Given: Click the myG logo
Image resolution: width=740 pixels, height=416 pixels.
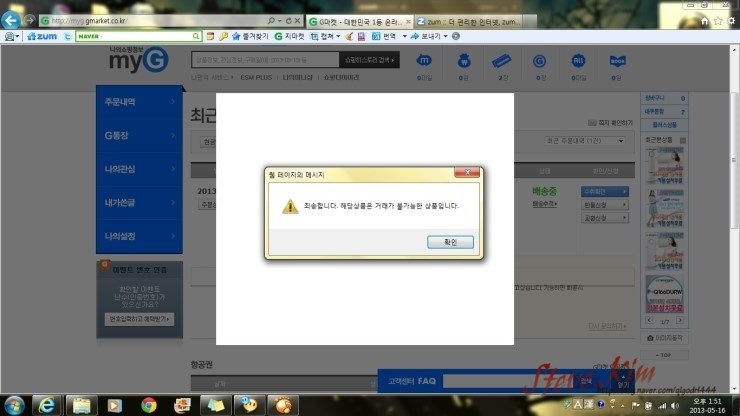Looking at the screenshot, I should coord(138,60).
